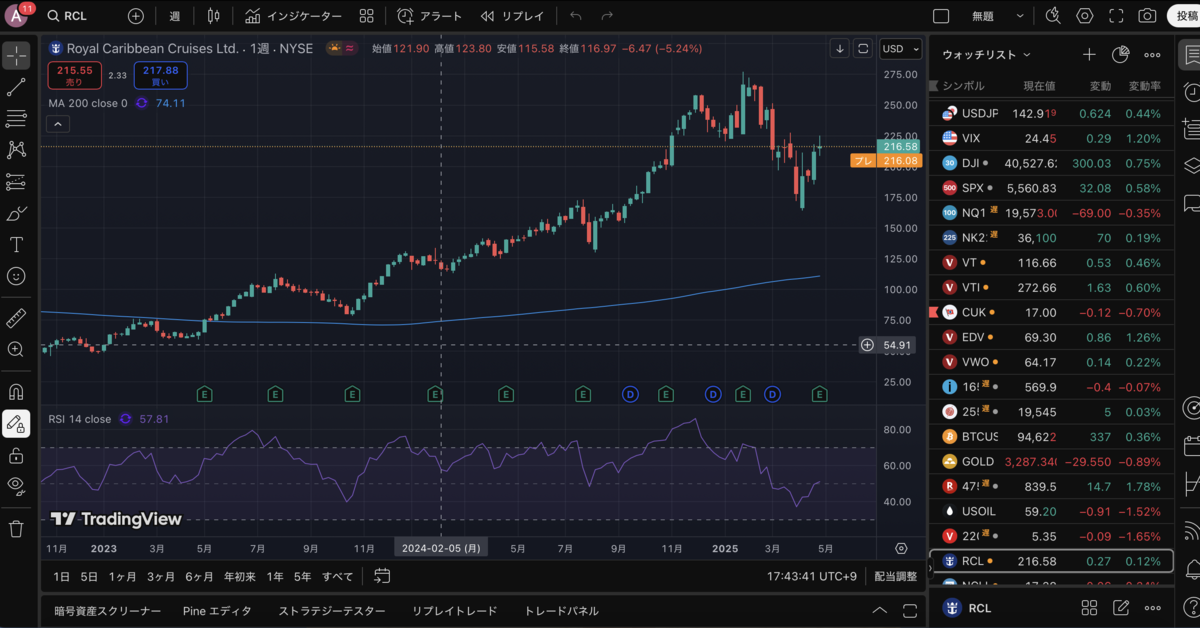Open chart settings hexagon icon

pos(1084,16)
